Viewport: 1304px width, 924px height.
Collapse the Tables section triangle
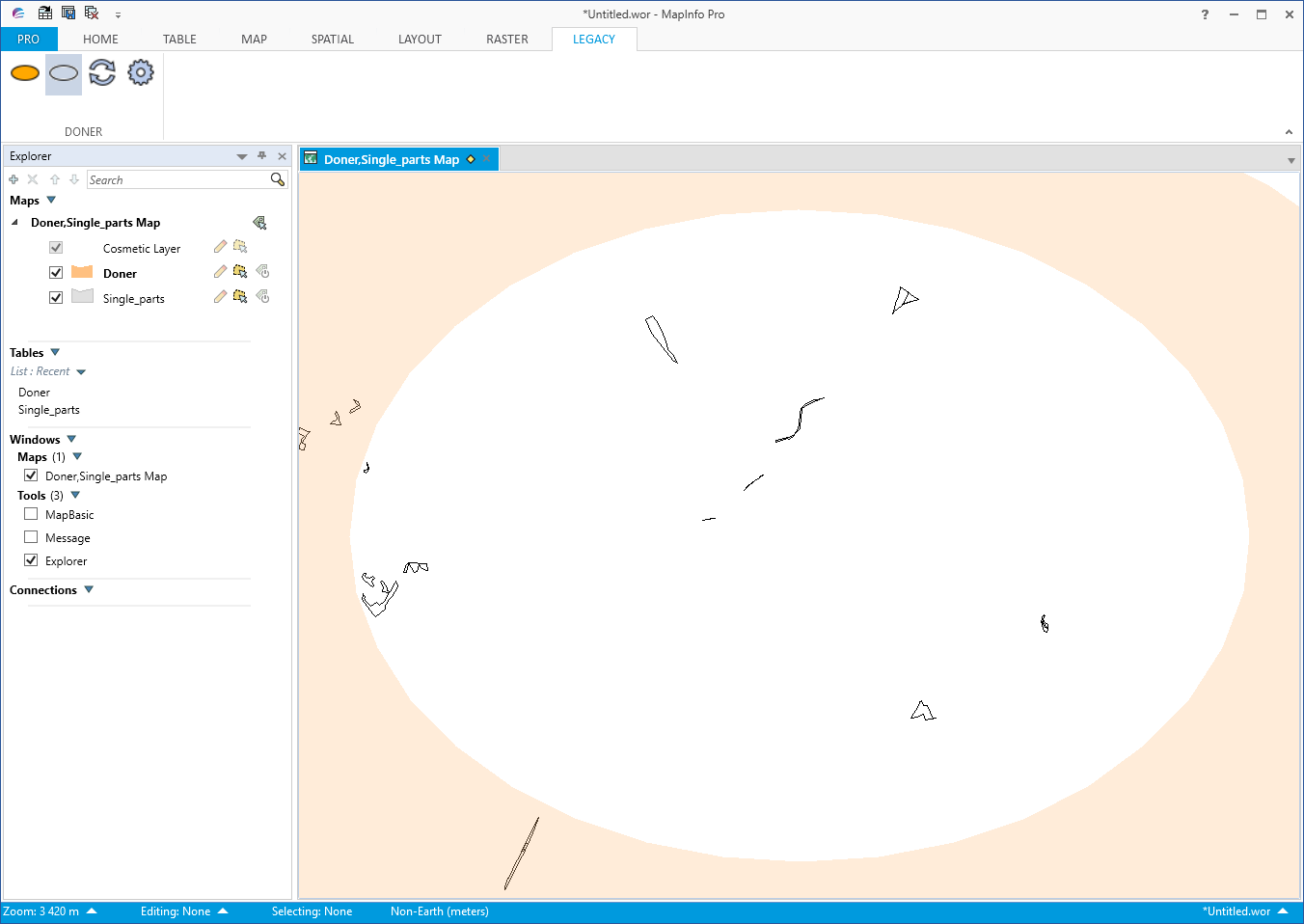pos(55,352)
